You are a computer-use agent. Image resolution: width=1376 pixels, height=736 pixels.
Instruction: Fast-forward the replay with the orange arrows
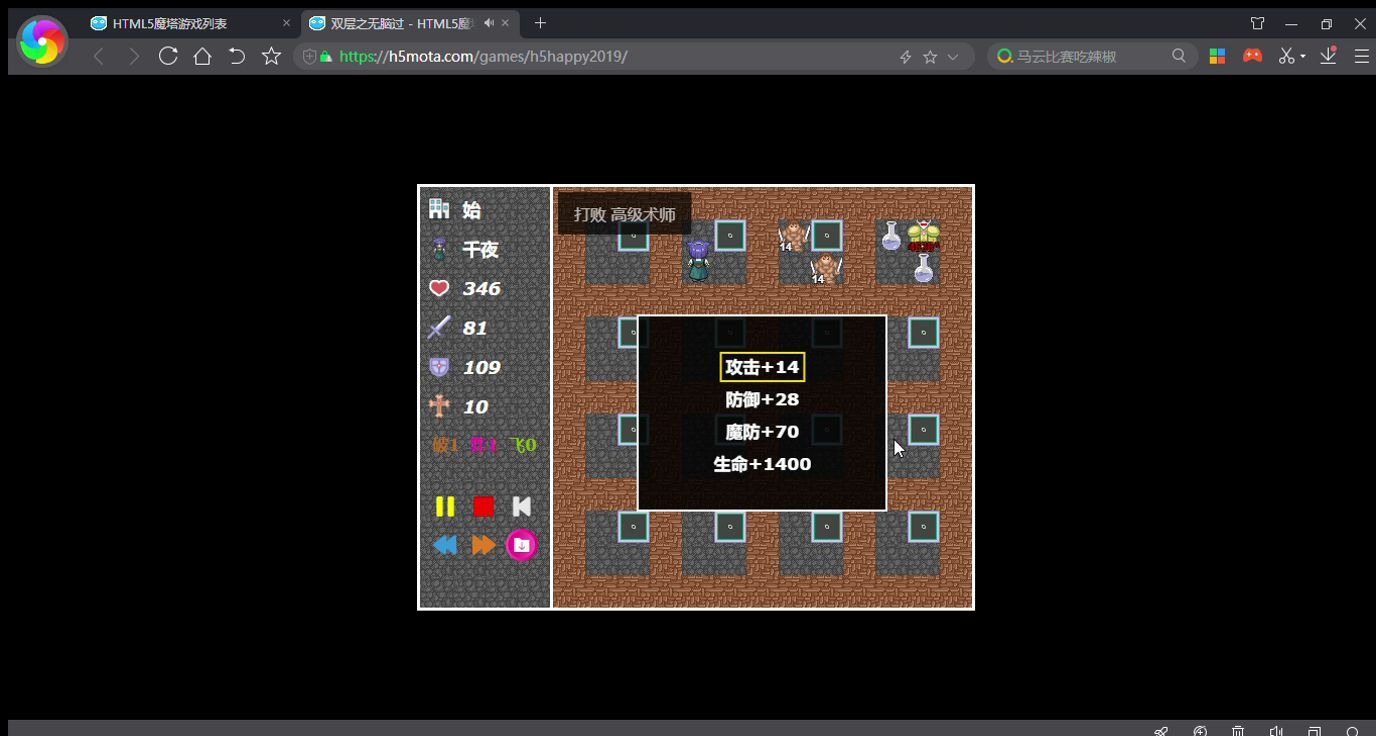pos(483,544)
